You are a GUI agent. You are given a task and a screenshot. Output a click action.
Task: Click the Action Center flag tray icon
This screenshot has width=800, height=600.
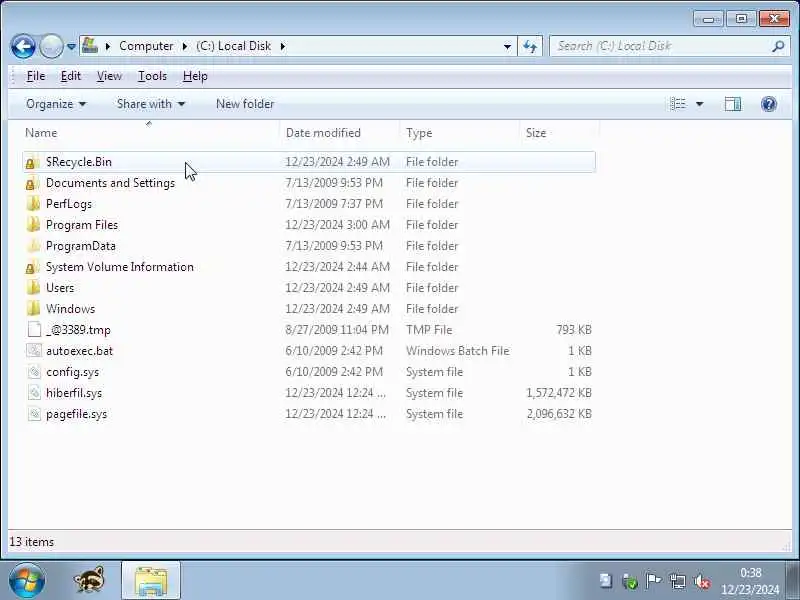click(x=654, y=581)
